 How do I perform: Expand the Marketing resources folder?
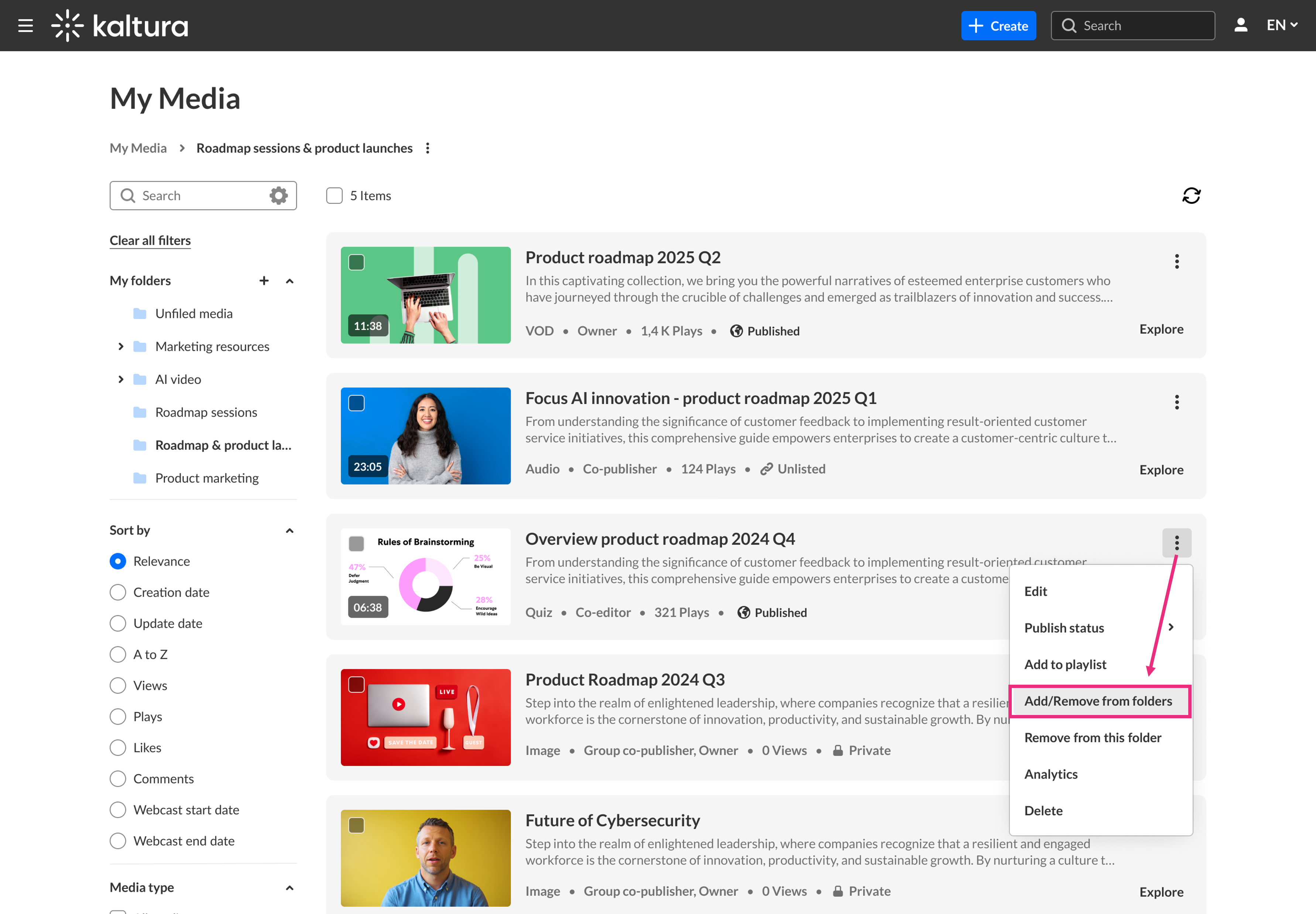[121, 346]
